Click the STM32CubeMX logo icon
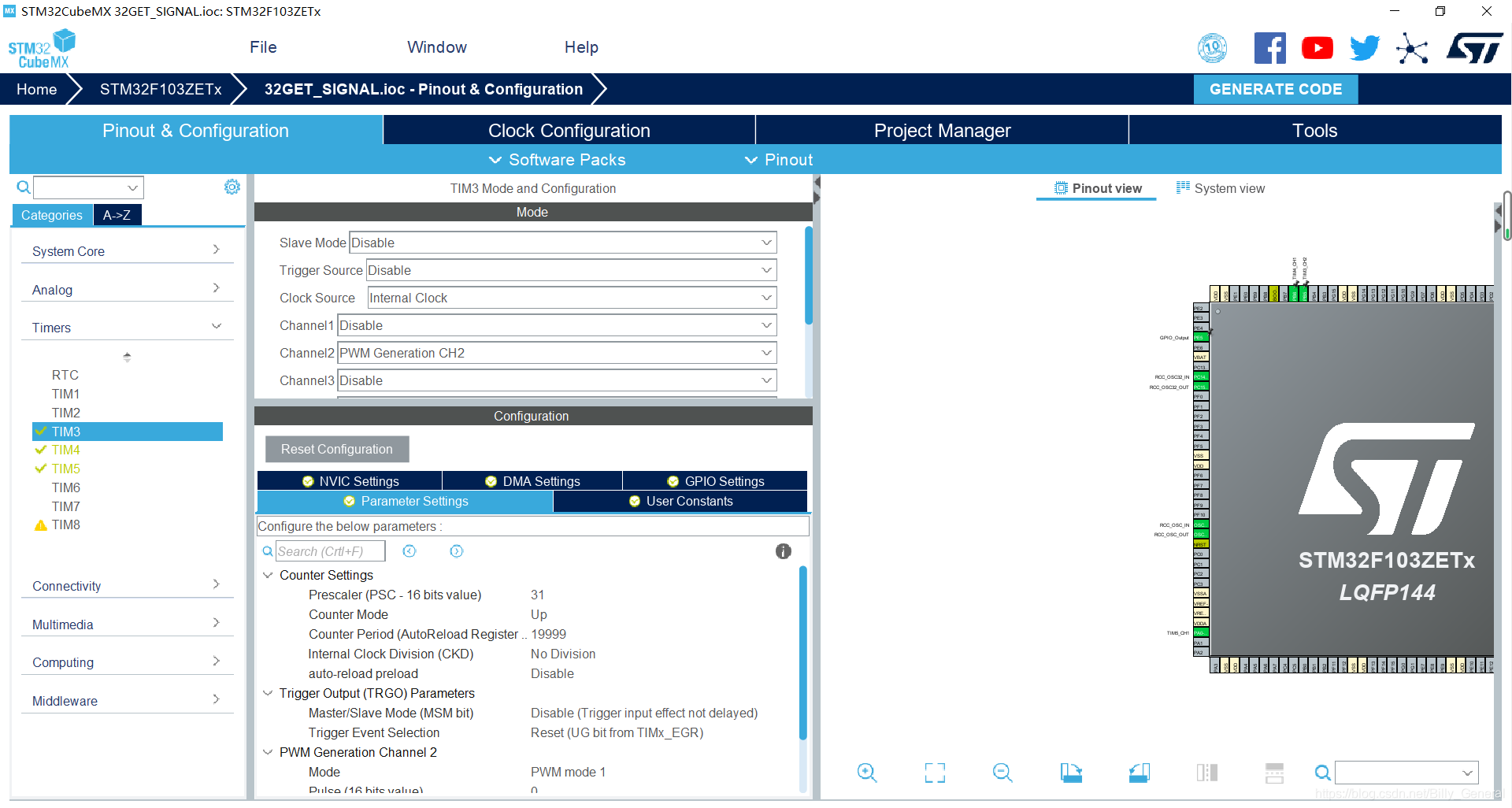This screenshot has width=1512, height=808. [x=42, y=49]
